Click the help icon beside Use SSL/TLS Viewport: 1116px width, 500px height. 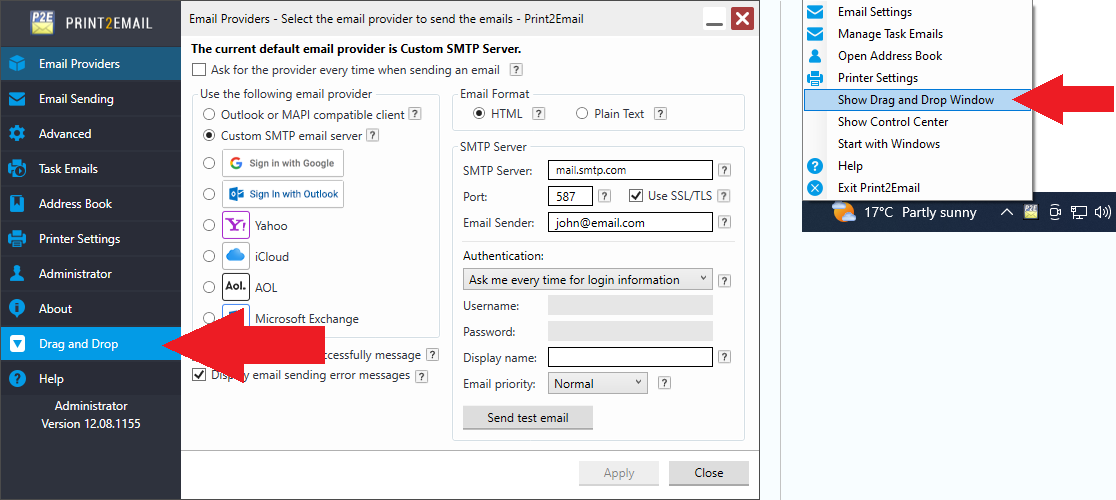click(725, 196)
